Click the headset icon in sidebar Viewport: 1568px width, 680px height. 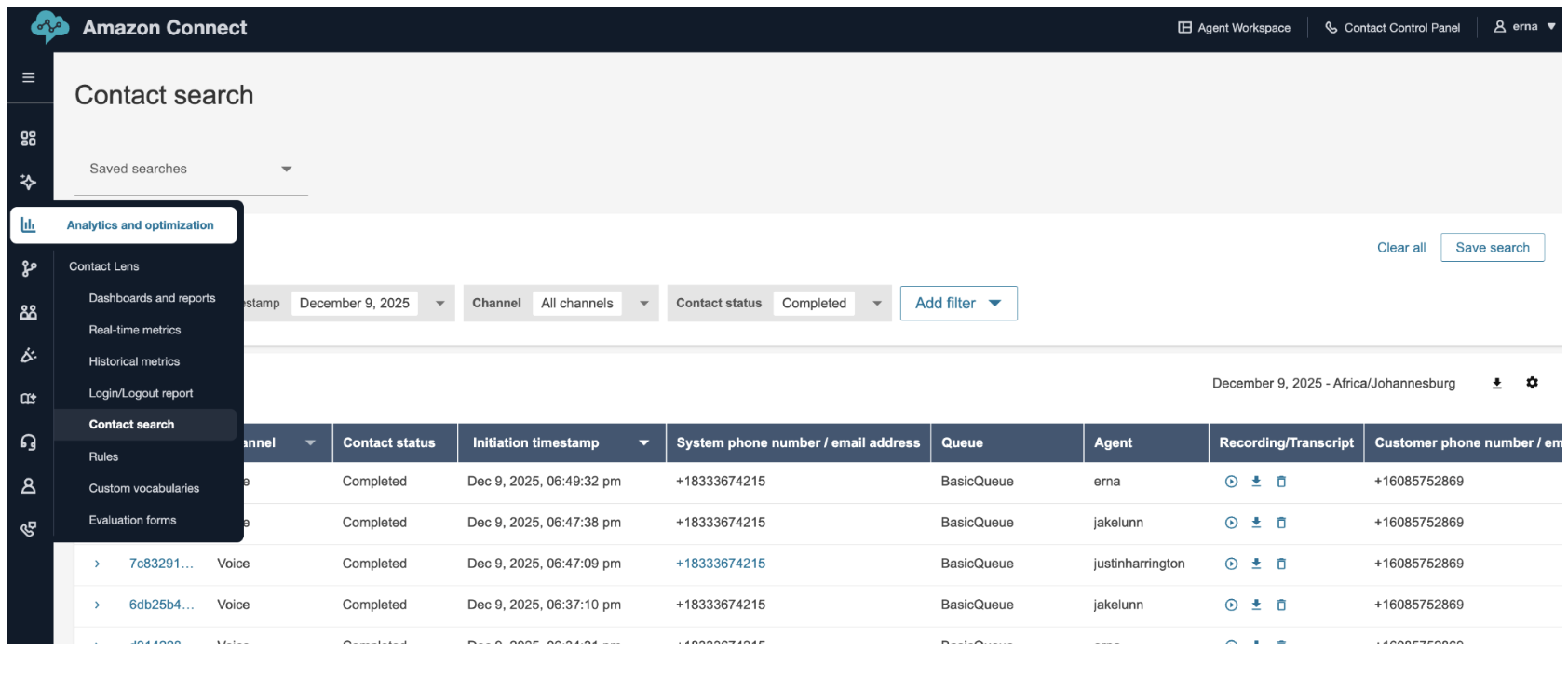point(29,442)
